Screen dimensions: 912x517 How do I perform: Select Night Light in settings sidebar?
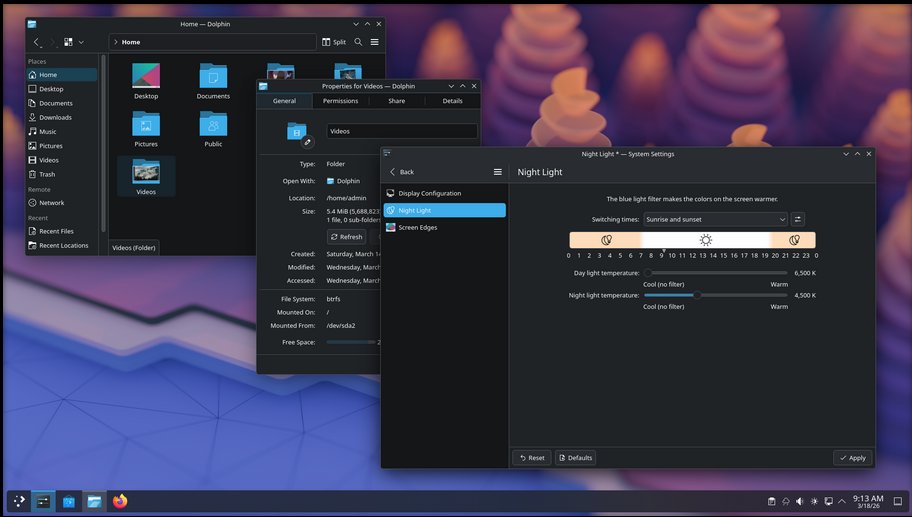click(445, 210)
